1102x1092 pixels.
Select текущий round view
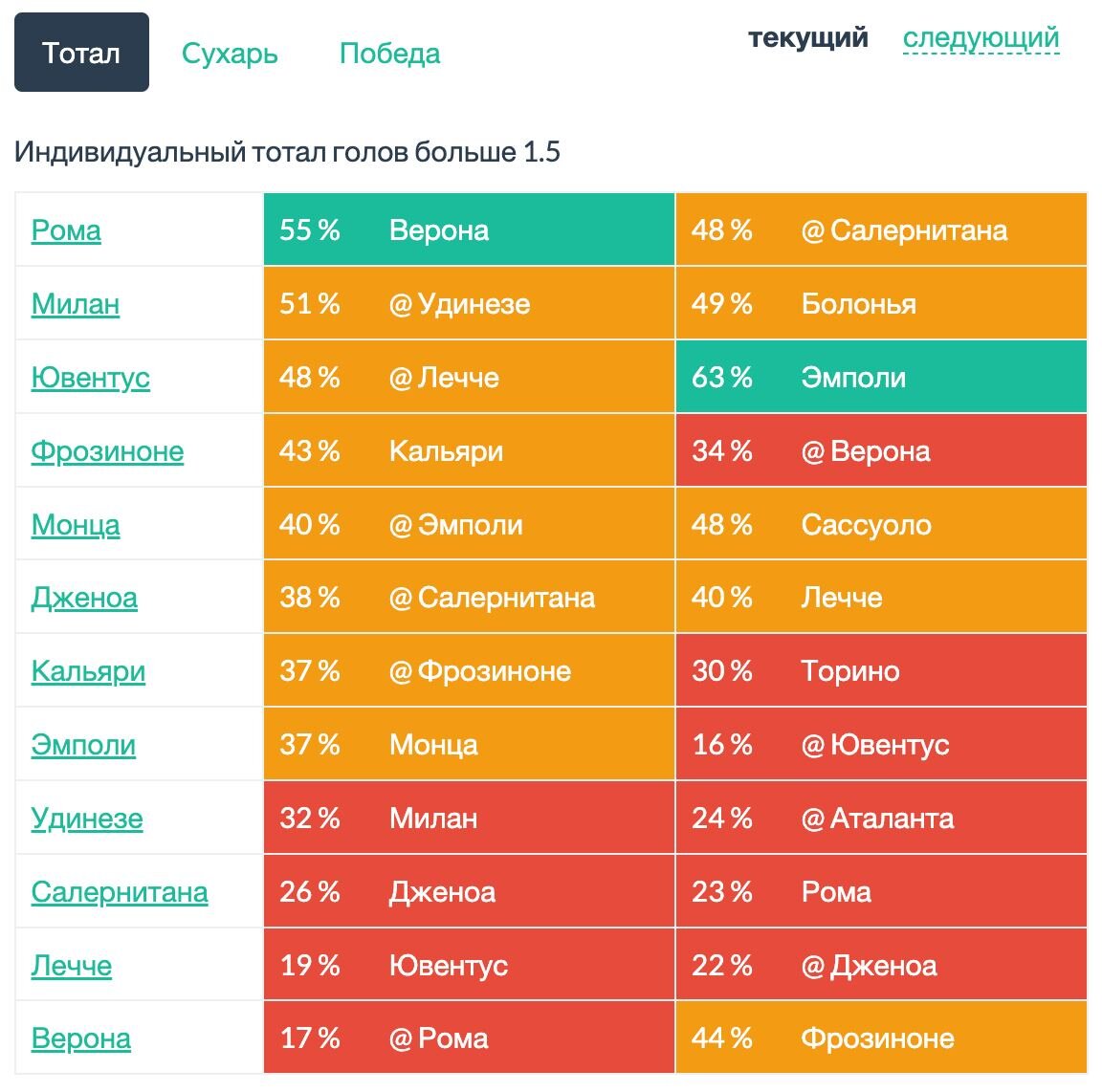(x=808, y=37)
